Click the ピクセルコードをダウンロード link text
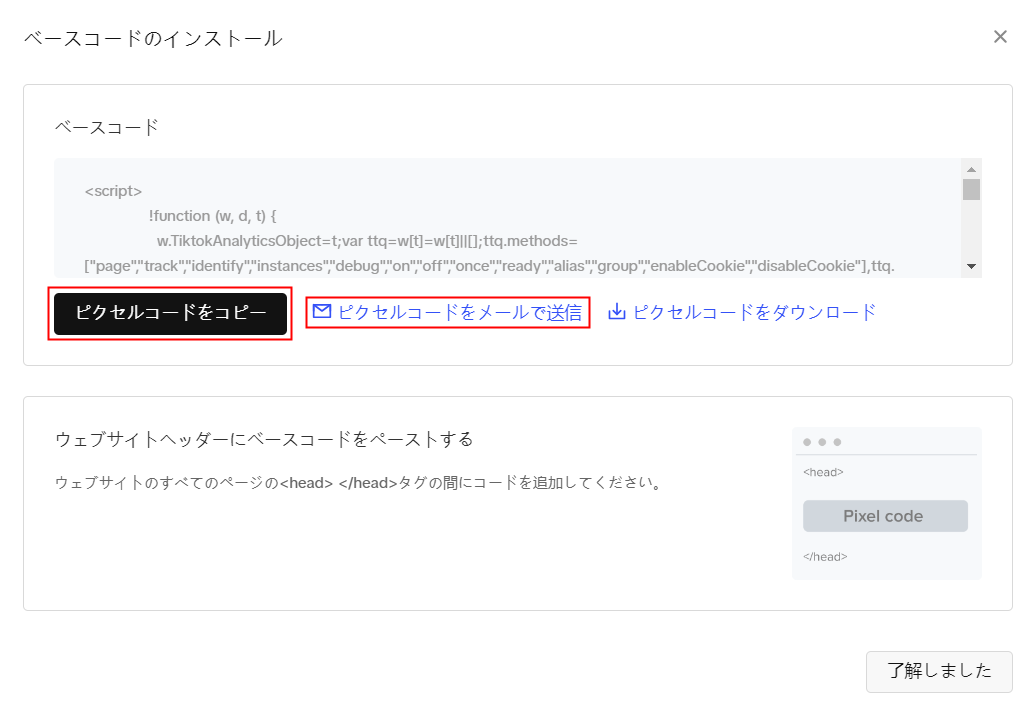1034x719 pixels. (754, 312)
